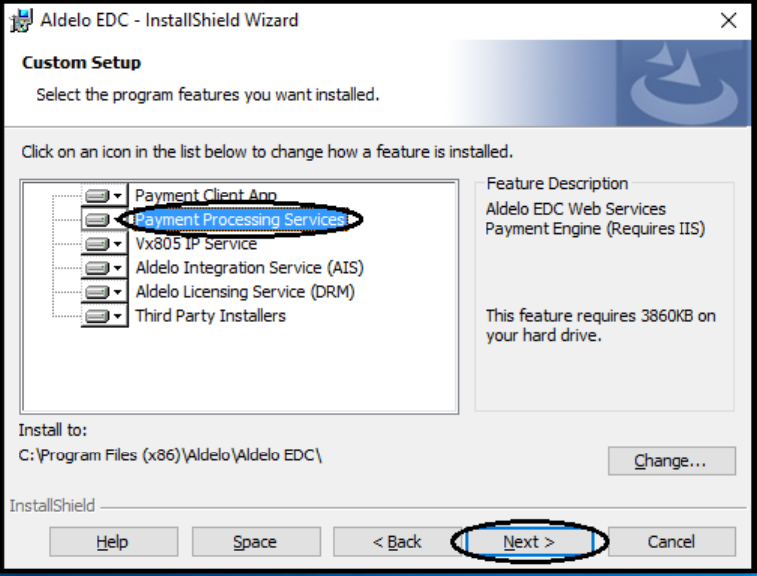Click the installer icon in title bar

pyautogui.click(x=21, y=21)
